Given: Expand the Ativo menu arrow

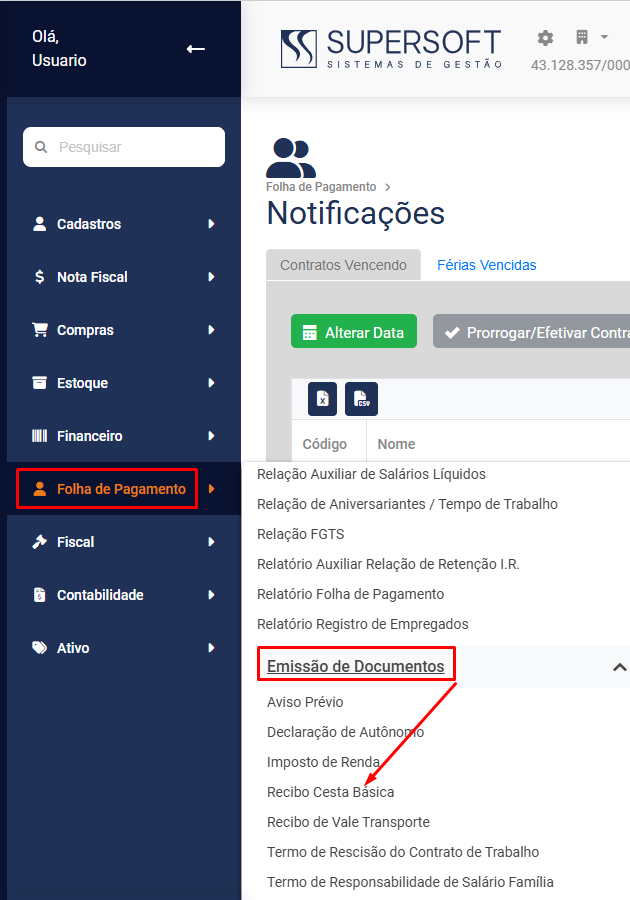Looking at the screenshot, I should (211, 648).
